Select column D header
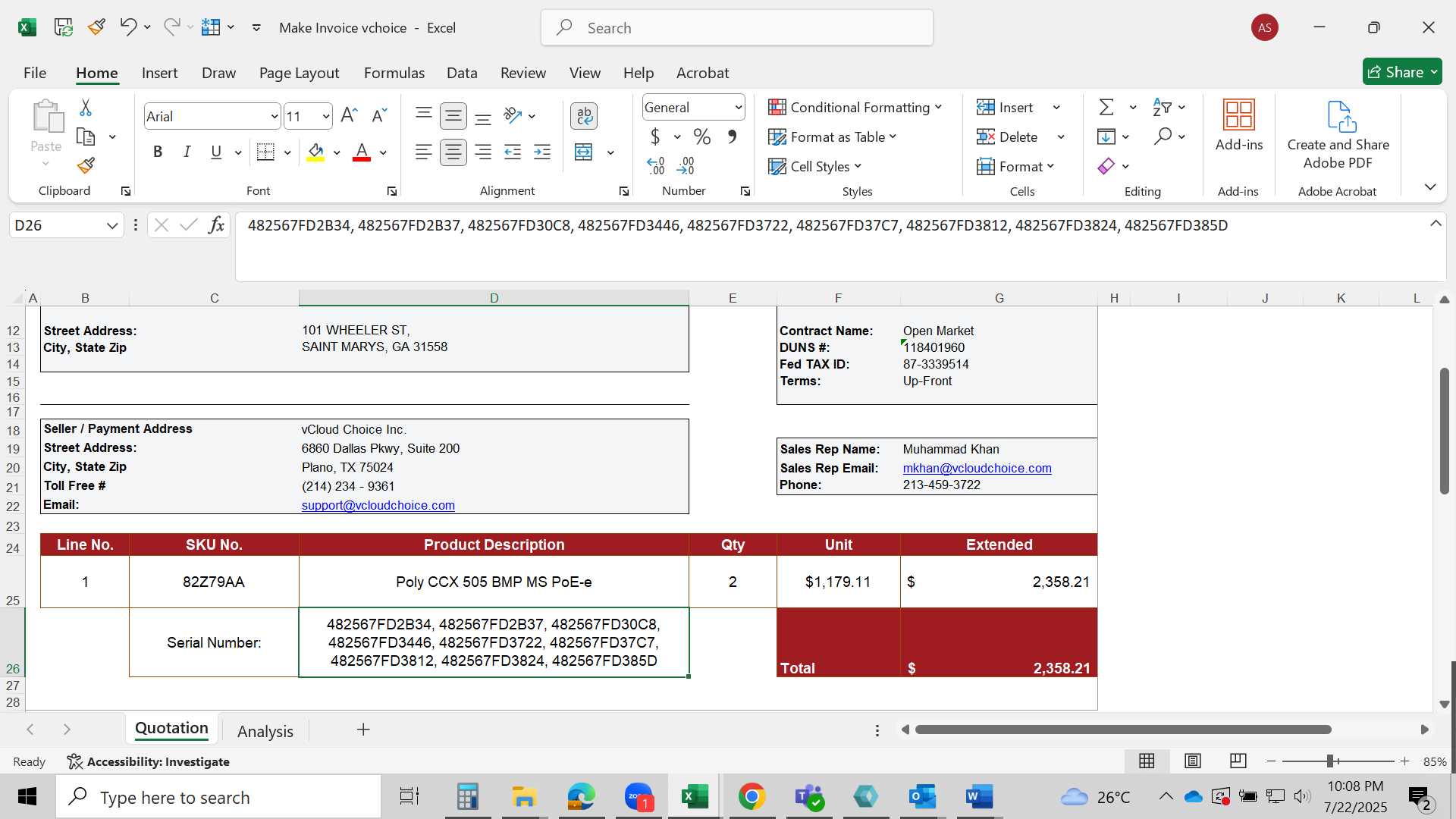Image resolution: width=1456 pixels, height=819 pixels. click(494, 298)
